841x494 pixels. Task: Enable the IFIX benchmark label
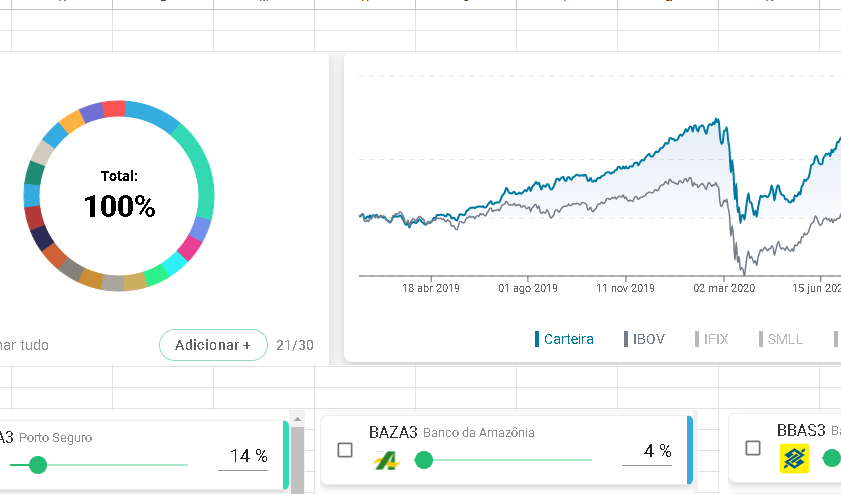[716, 339]
